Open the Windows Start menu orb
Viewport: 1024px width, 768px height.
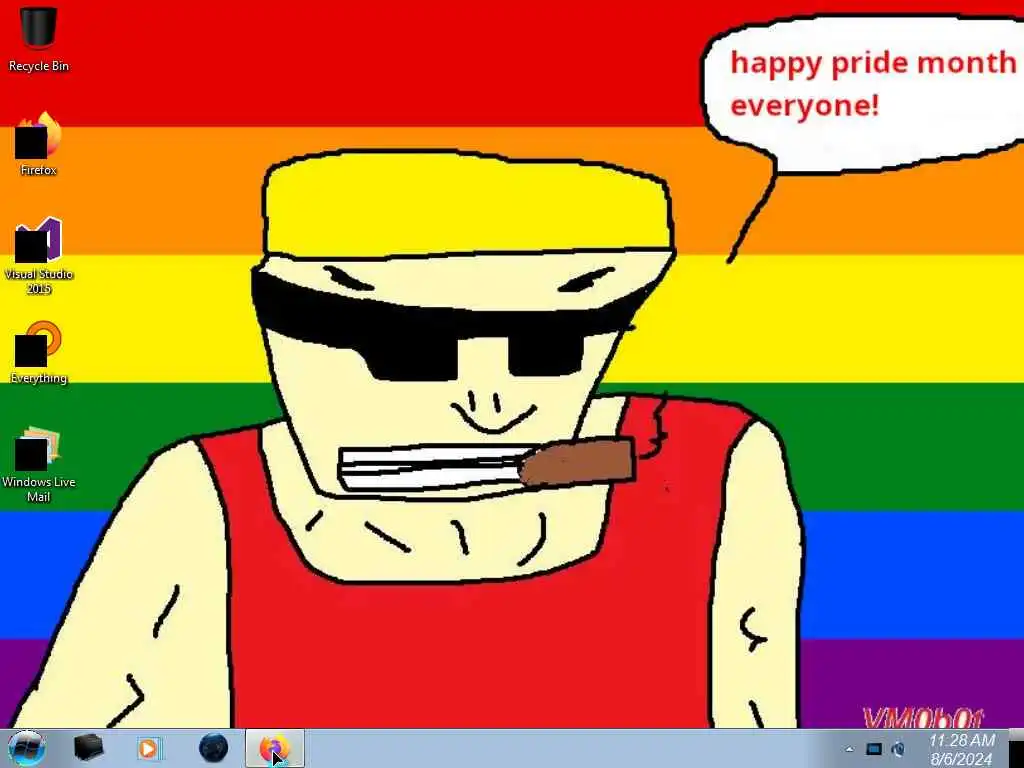pos(27,748)
